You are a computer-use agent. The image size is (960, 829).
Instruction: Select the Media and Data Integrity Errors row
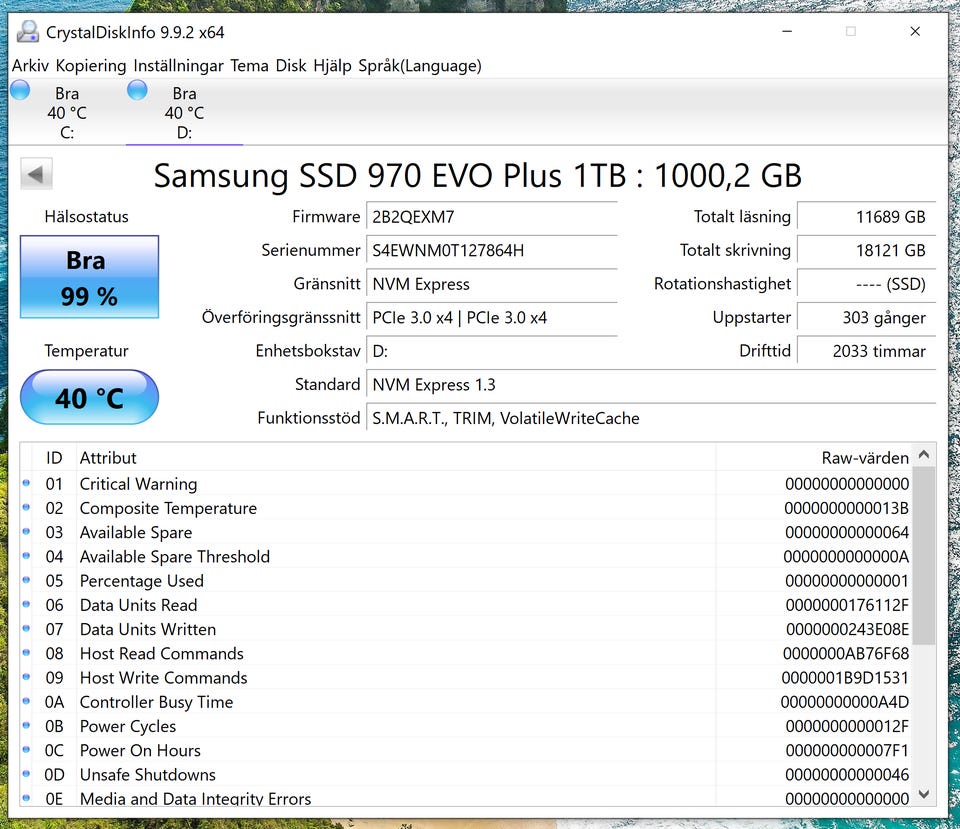point(466,798)
